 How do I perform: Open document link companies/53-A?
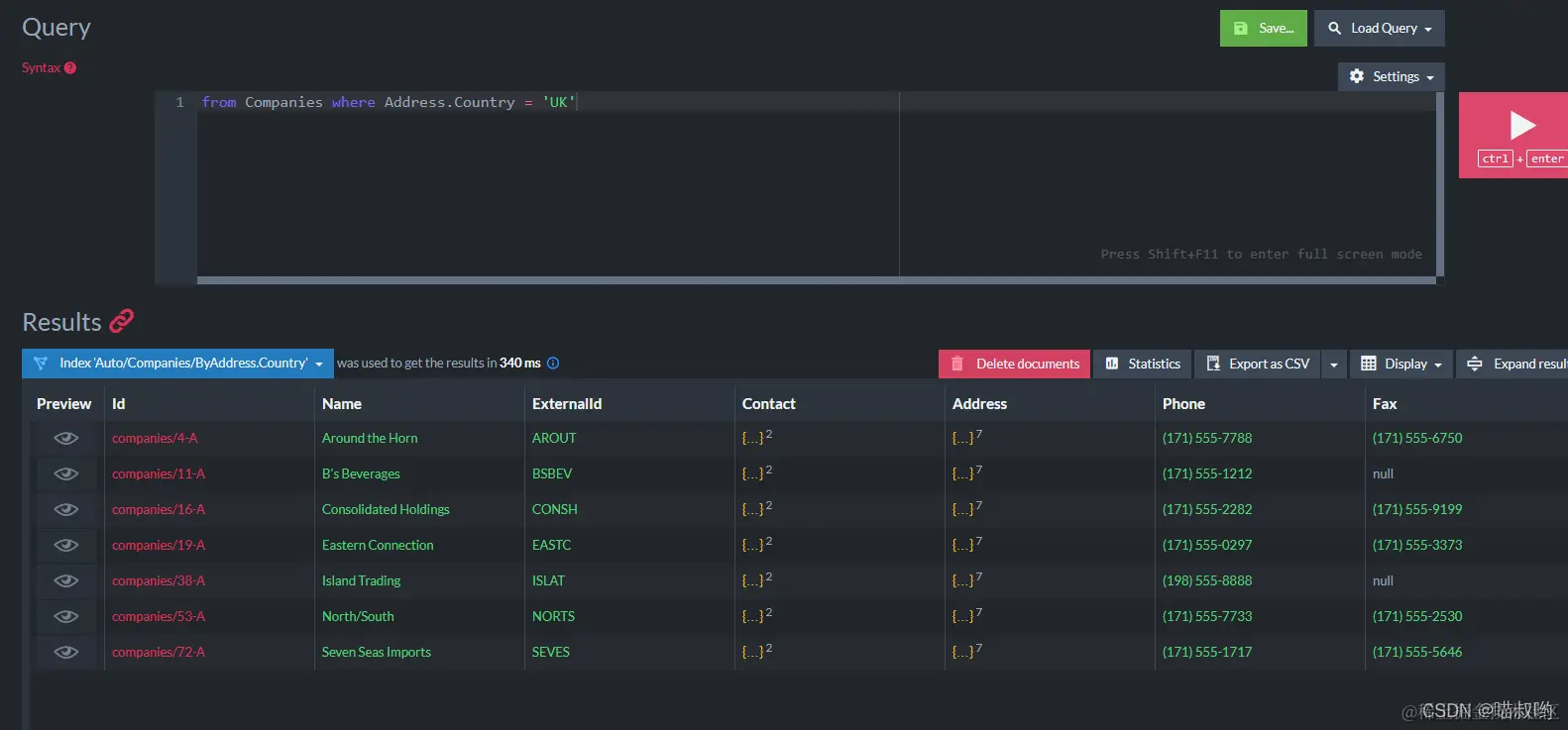[x=159, y=616]
